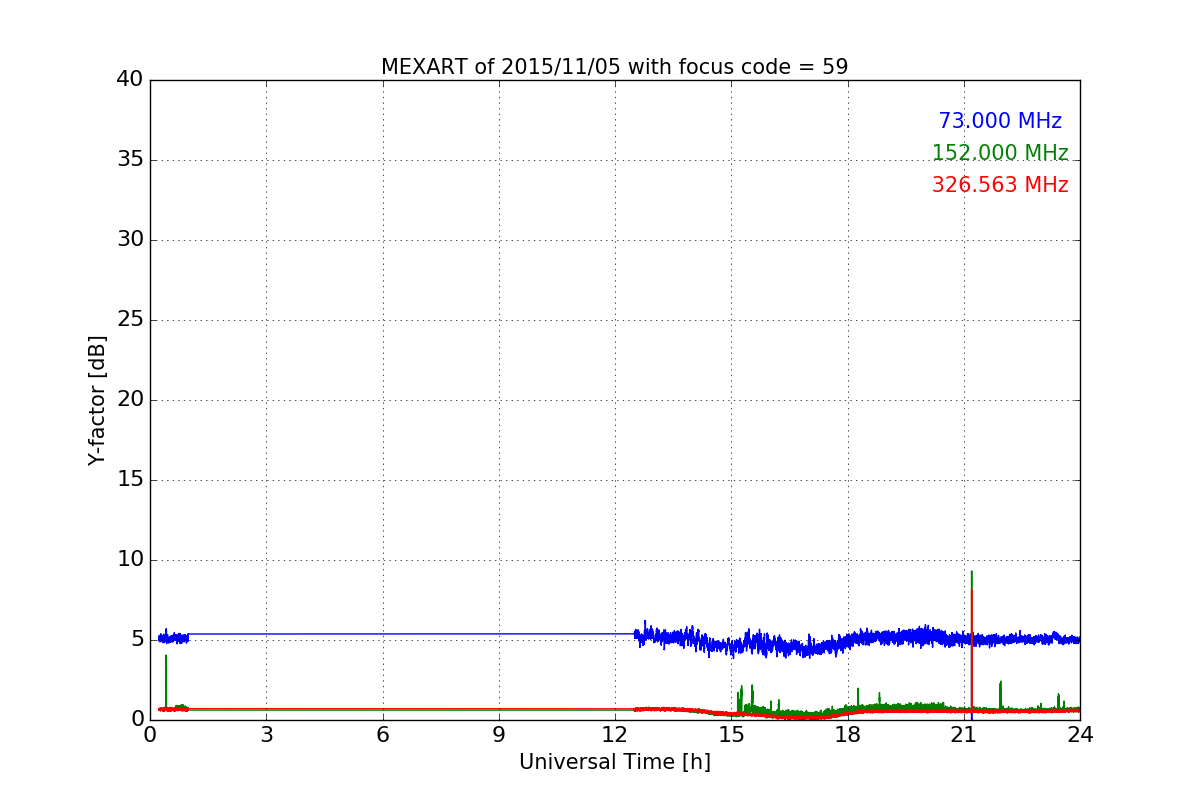Click the x-axis tick label 3
The image size is (1200, 800).
click(x=266, y=734)
